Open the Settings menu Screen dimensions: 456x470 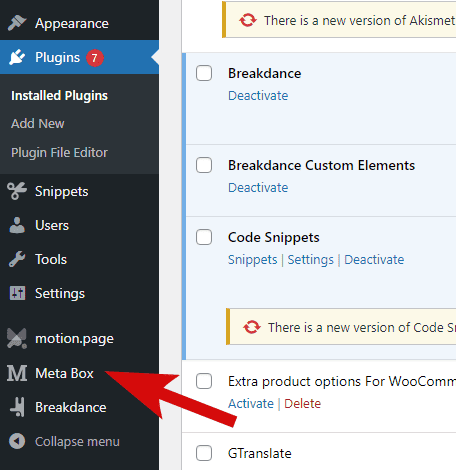79,293
